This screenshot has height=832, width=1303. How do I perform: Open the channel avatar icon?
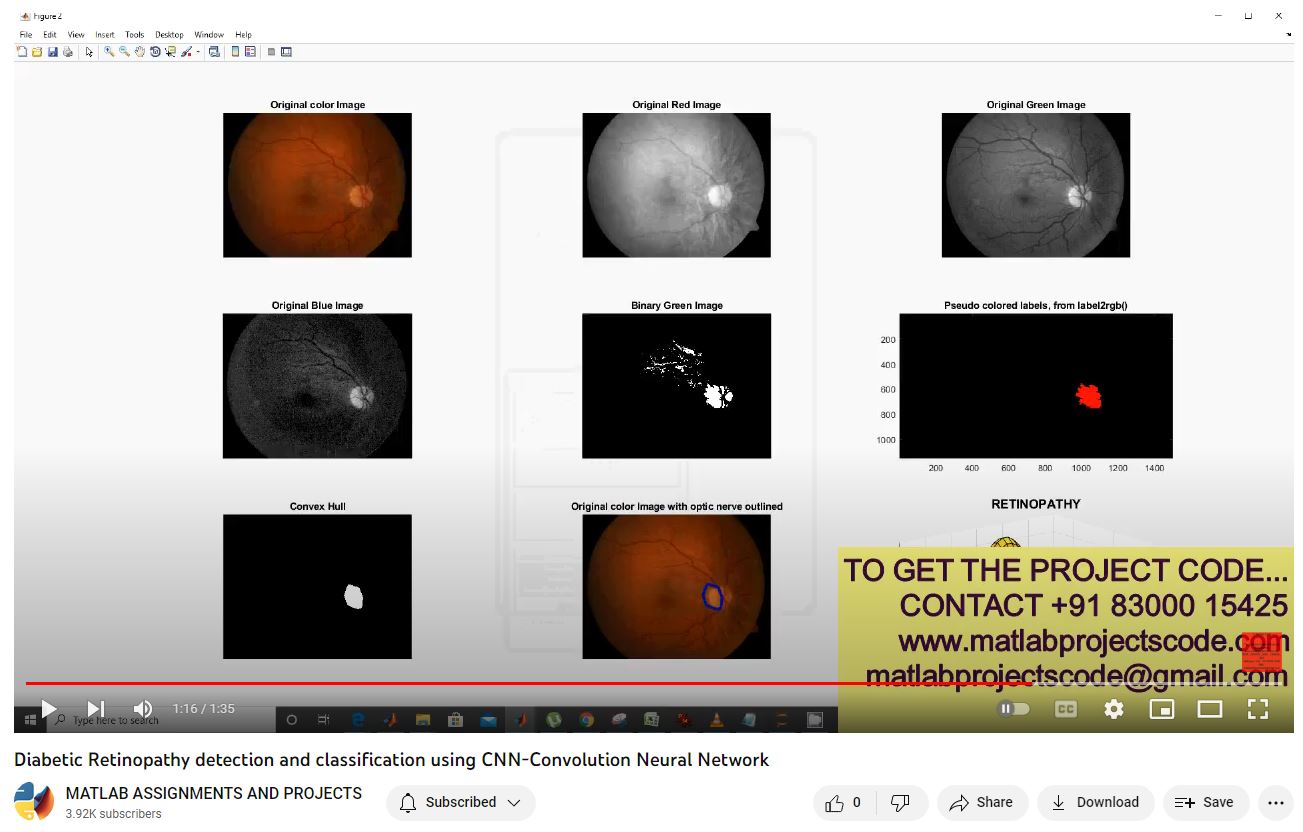[x=34, y=802]
